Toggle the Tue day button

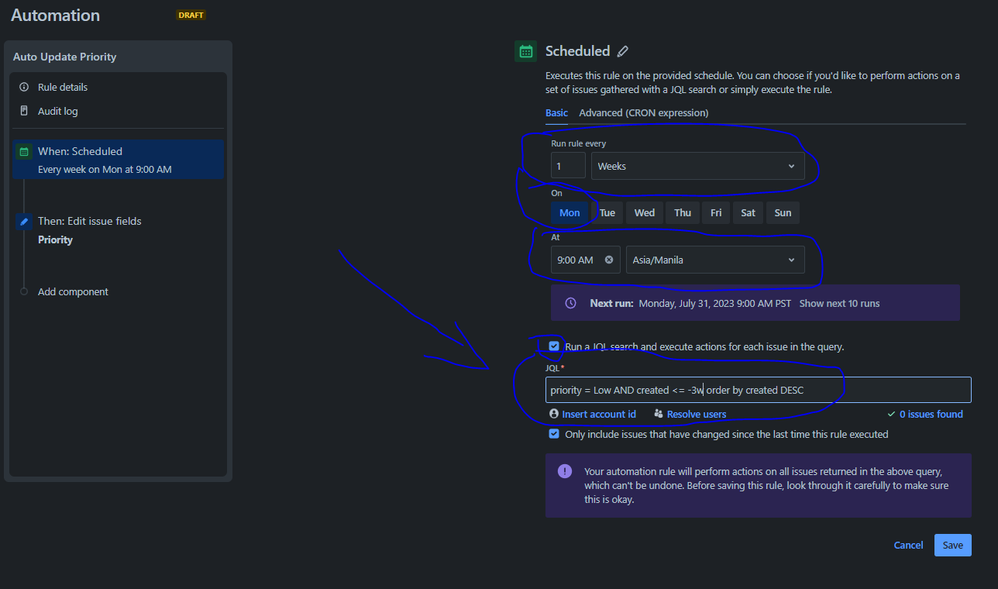(x=607, y=213)
